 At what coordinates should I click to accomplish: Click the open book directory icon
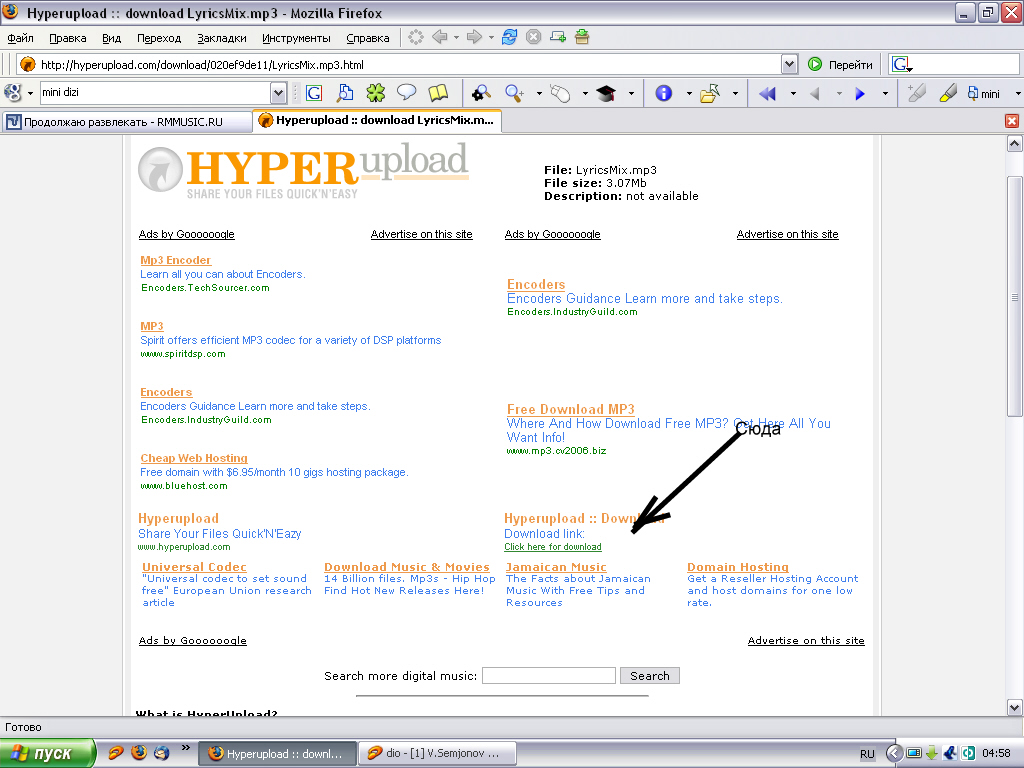click(438, 93)
